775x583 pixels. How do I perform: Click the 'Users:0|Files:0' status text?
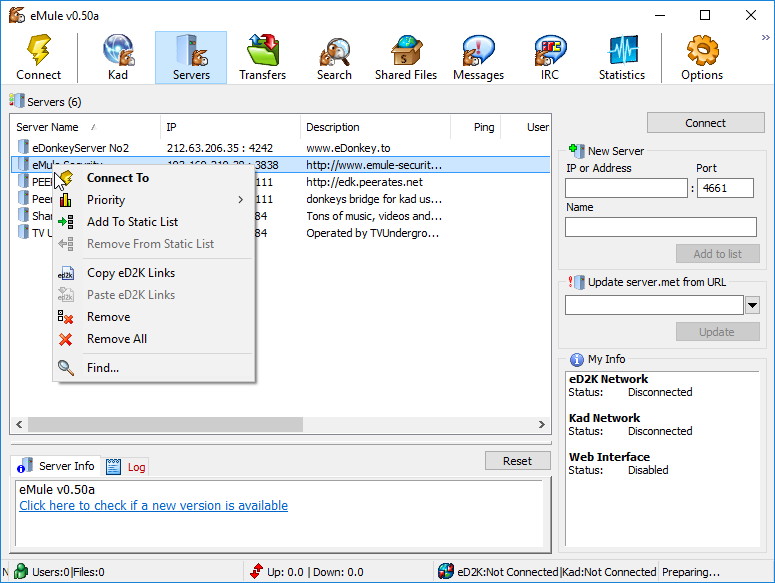68,572
